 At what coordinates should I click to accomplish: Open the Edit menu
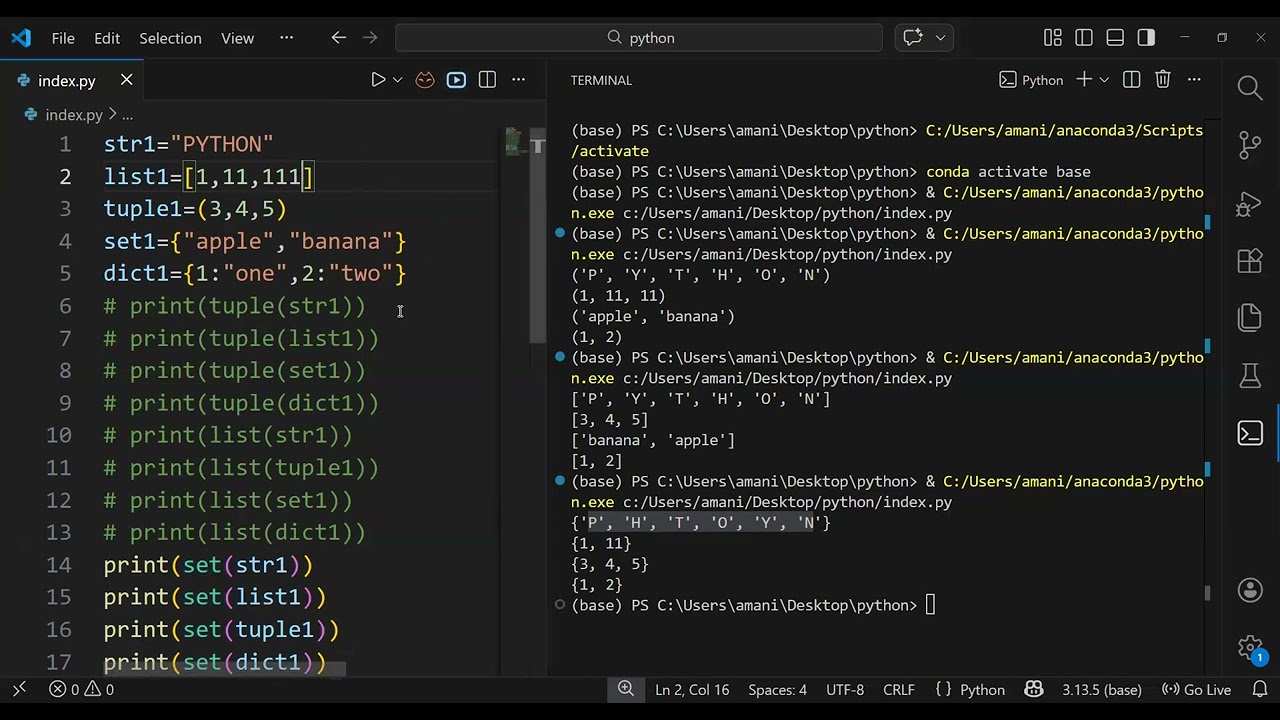(x=107, y=38)
